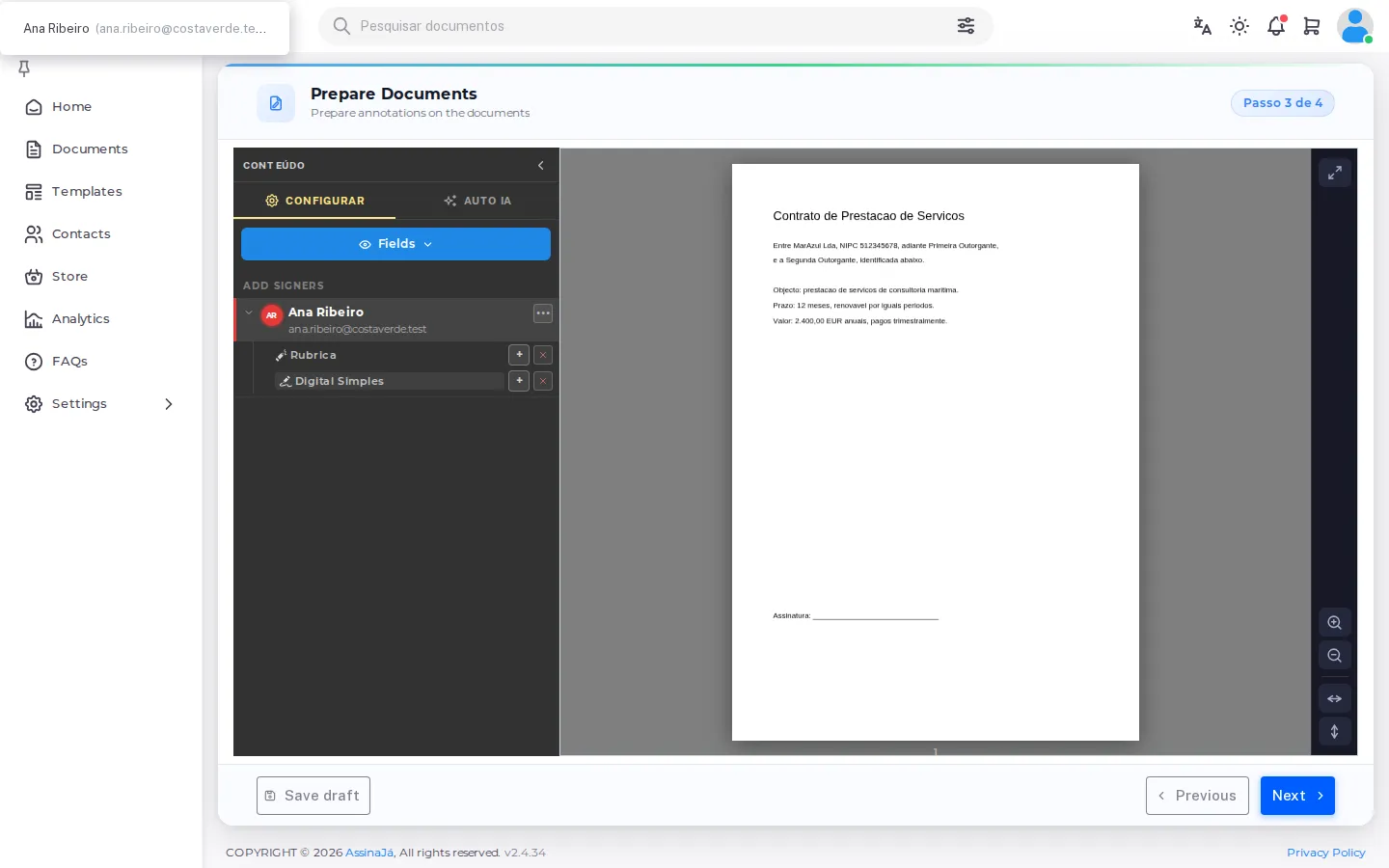Click the FAQs question mark icon

[x=34, y=362]
